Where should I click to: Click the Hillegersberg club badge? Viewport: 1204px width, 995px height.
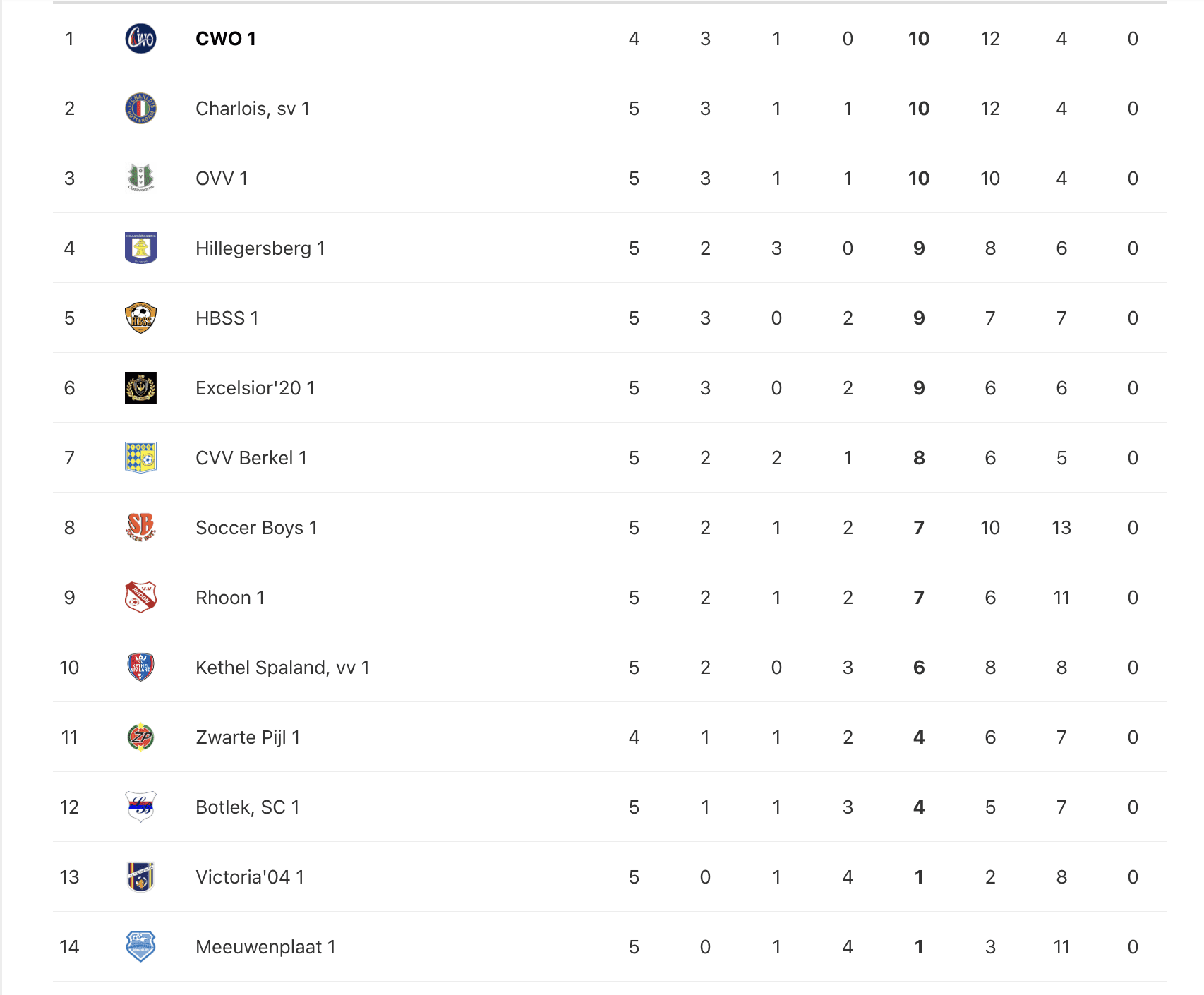(140, 248)
